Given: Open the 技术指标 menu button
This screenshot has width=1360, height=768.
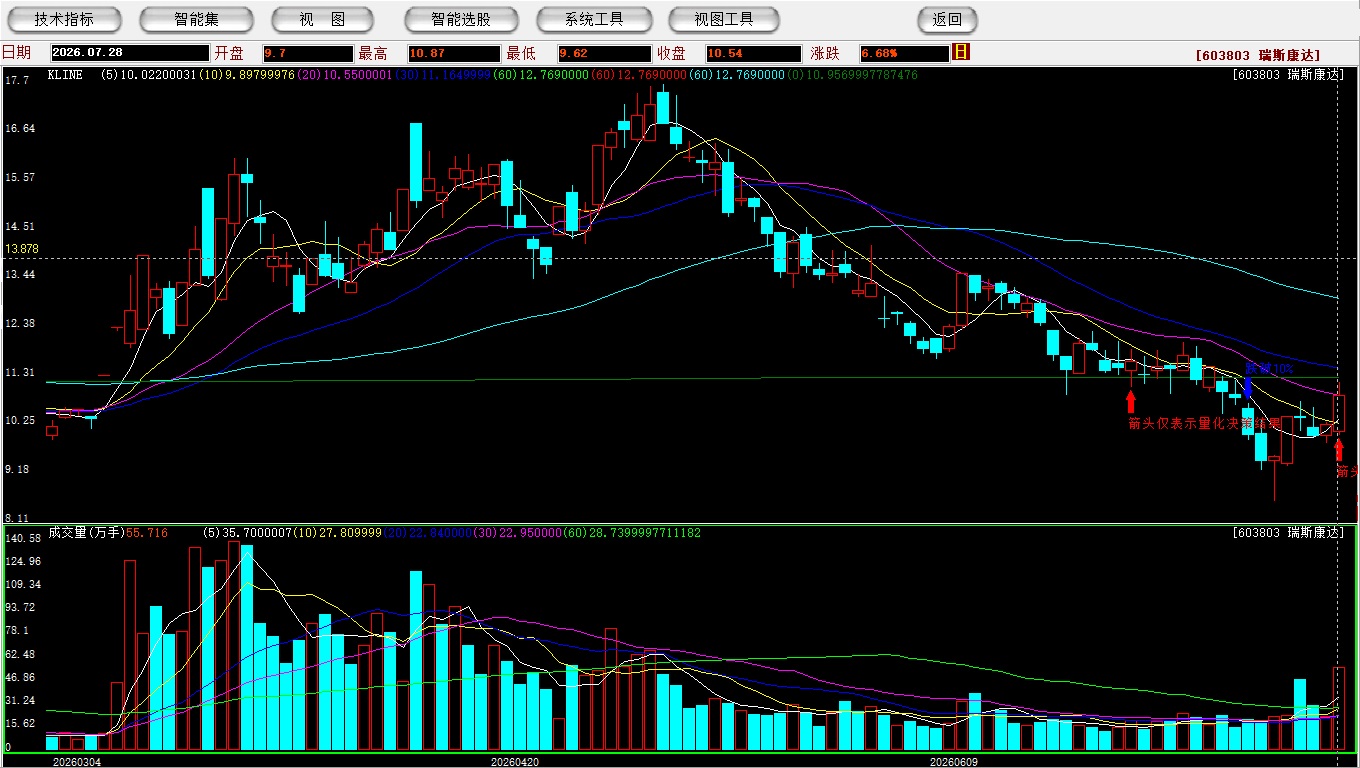Looking at the screenshot, I should tap(64, 19).
